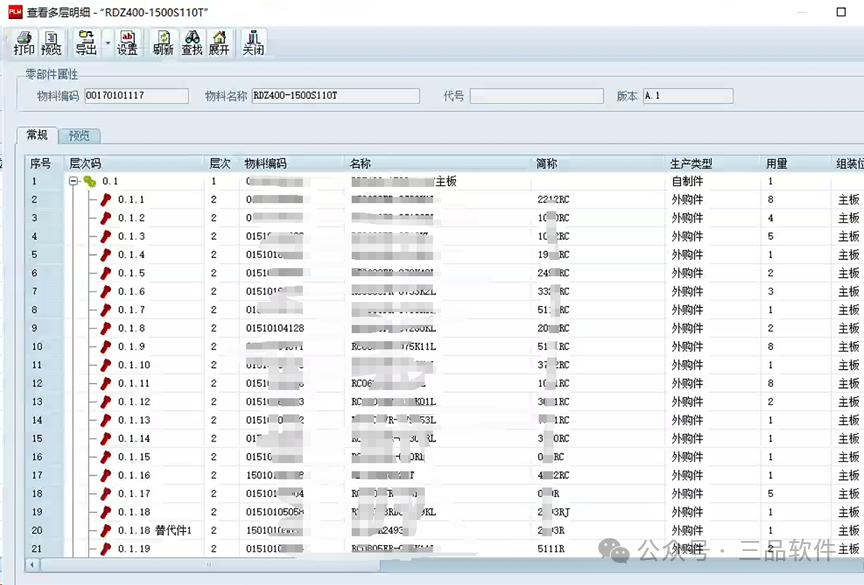This screenshot has width=864, height=585.
Task: Click the red pin icon of node 0.1.5
Action: click(x=106, y=273)
